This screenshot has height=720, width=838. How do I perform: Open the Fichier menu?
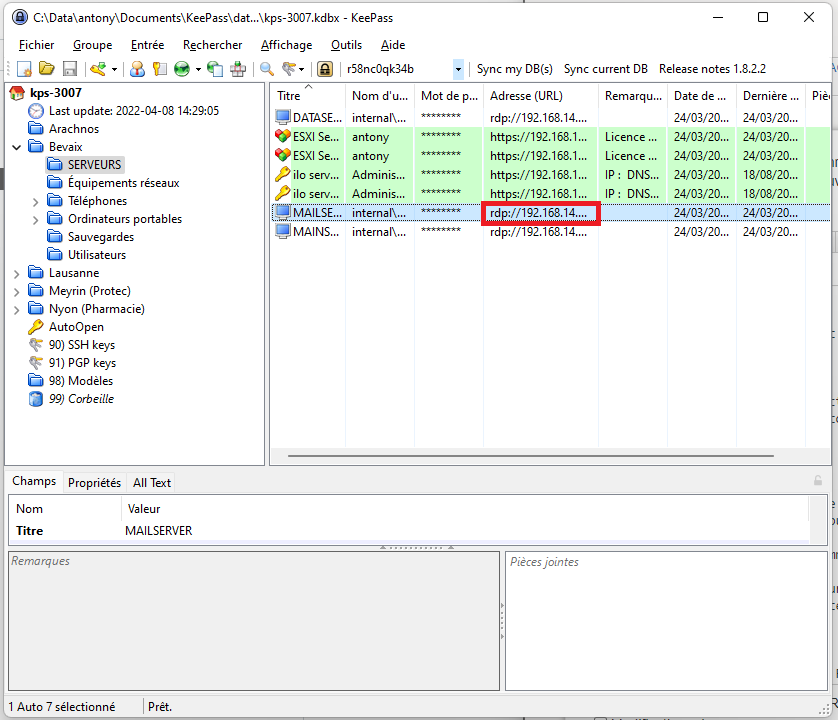pos(36,45)
